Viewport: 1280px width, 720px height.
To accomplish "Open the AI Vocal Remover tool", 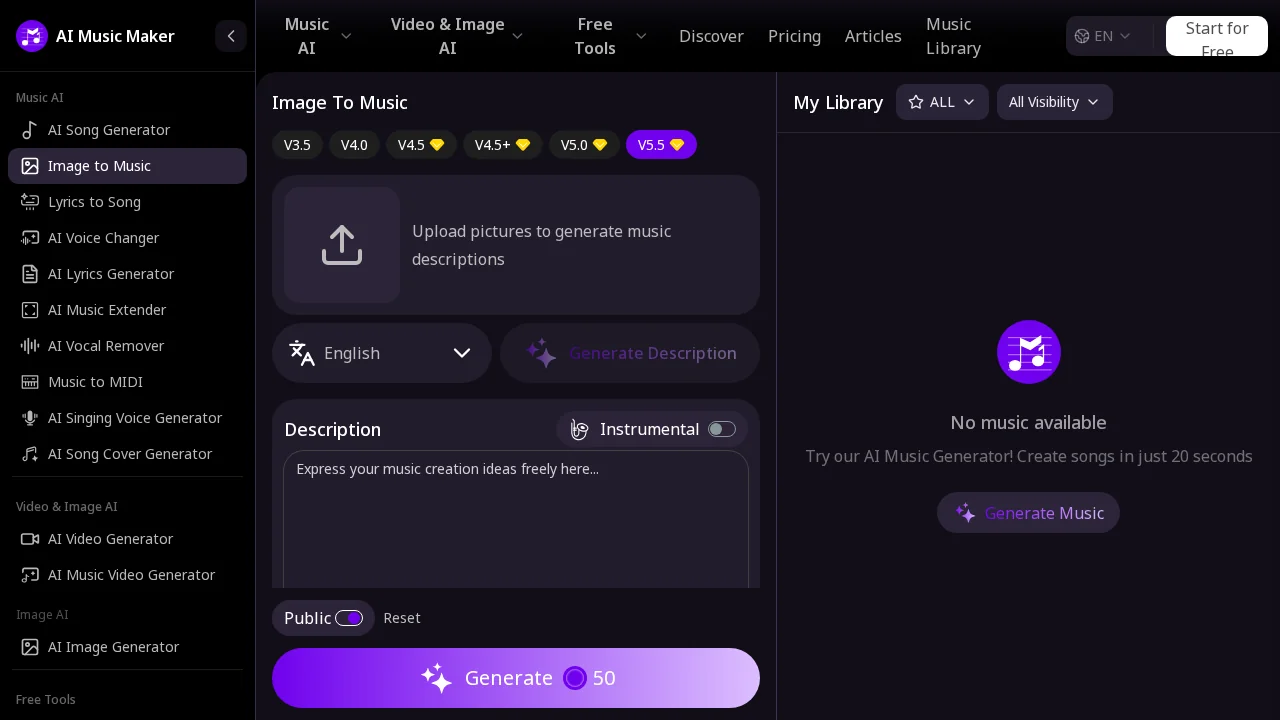I will click(106, 346).
